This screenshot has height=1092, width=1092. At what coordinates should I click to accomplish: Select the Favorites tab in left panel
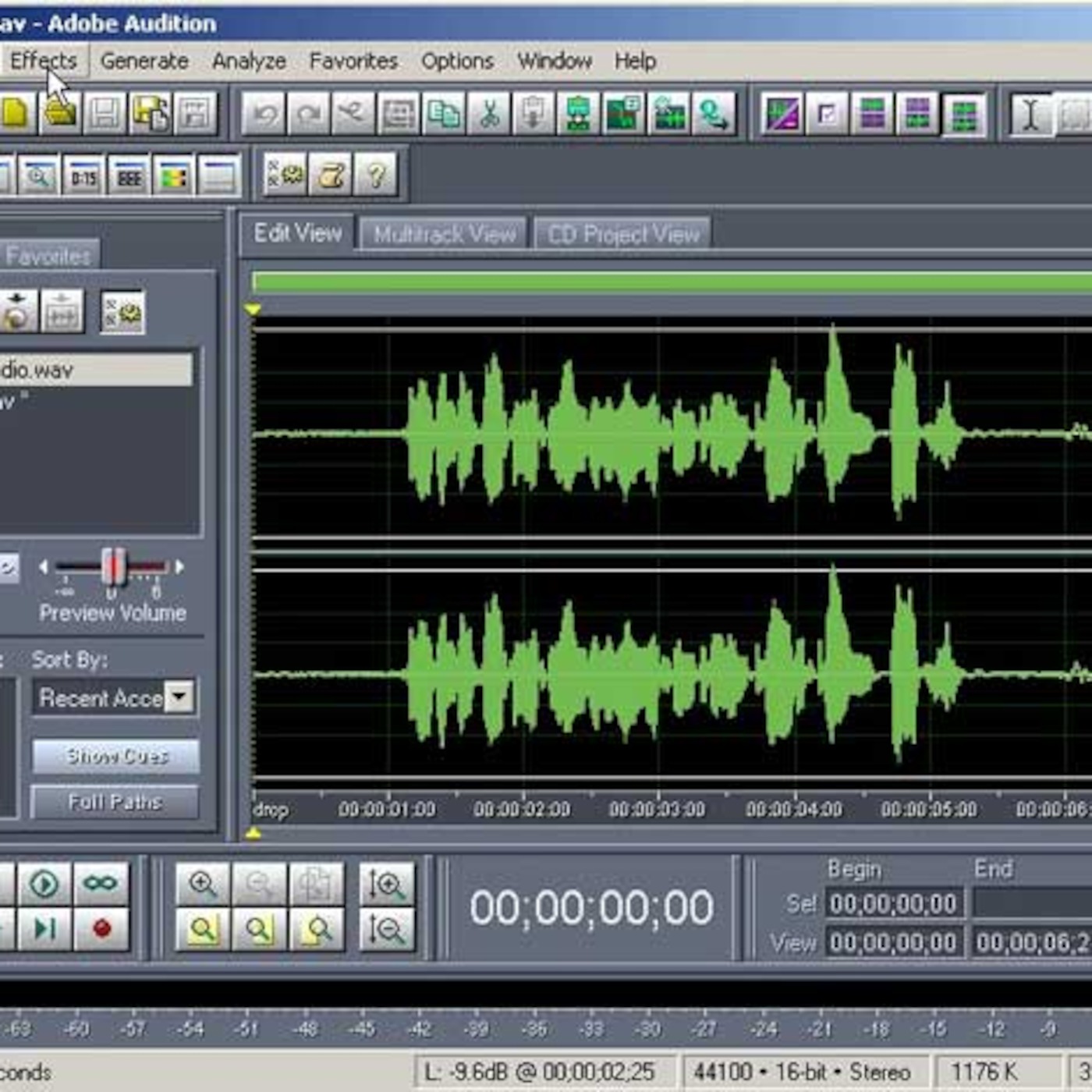(x=48, y=256)
